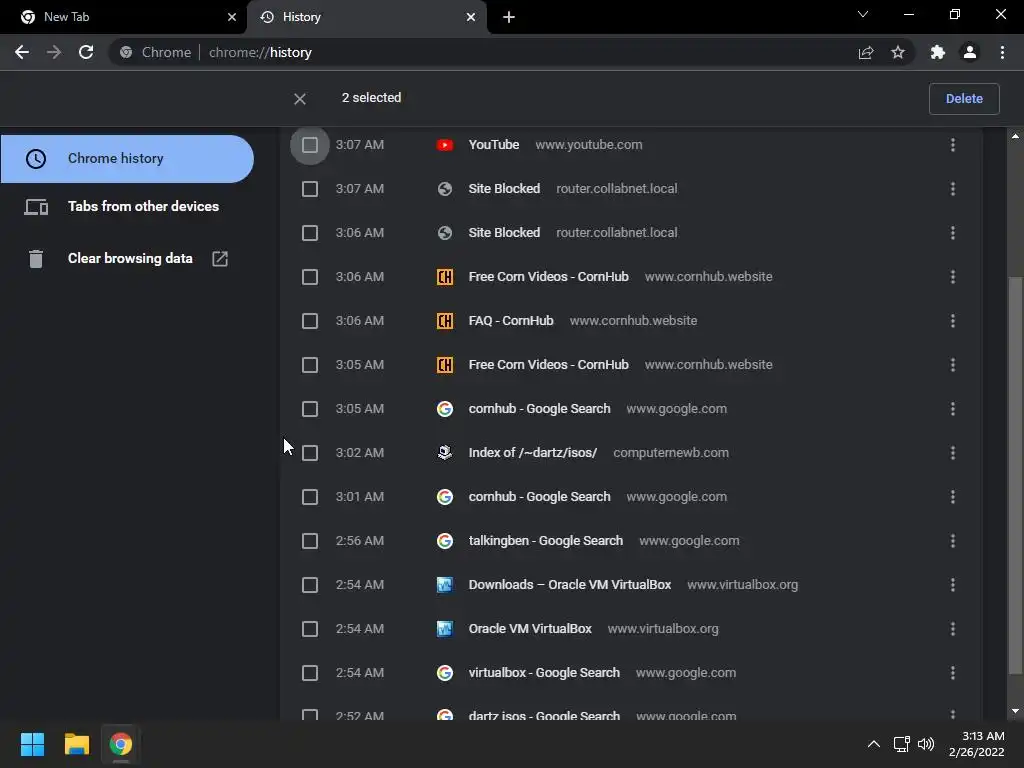Viewport: 1024px width, 768px height.
Task: Click the history list scrollbar thumb
Action: tap(1015, 475)
